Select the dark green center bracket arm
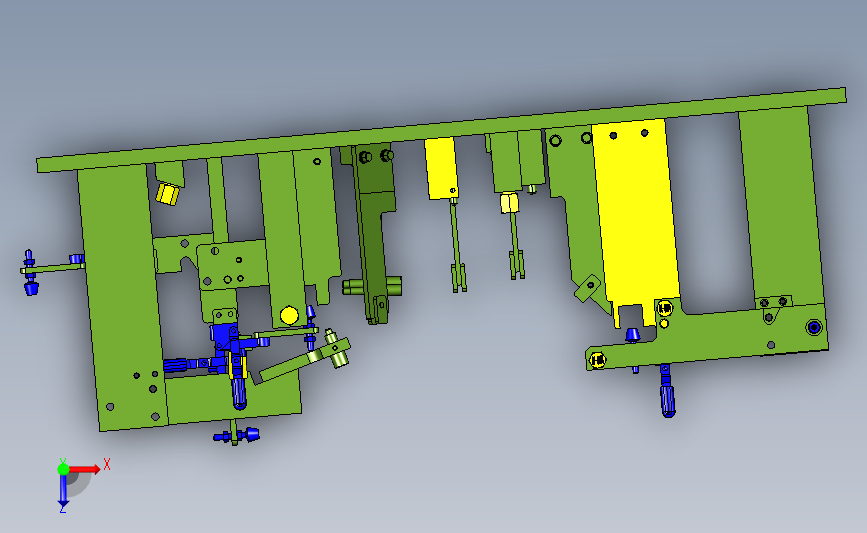Image resolution: width=867 pixels, height=533 pixels. click(373, 235)
